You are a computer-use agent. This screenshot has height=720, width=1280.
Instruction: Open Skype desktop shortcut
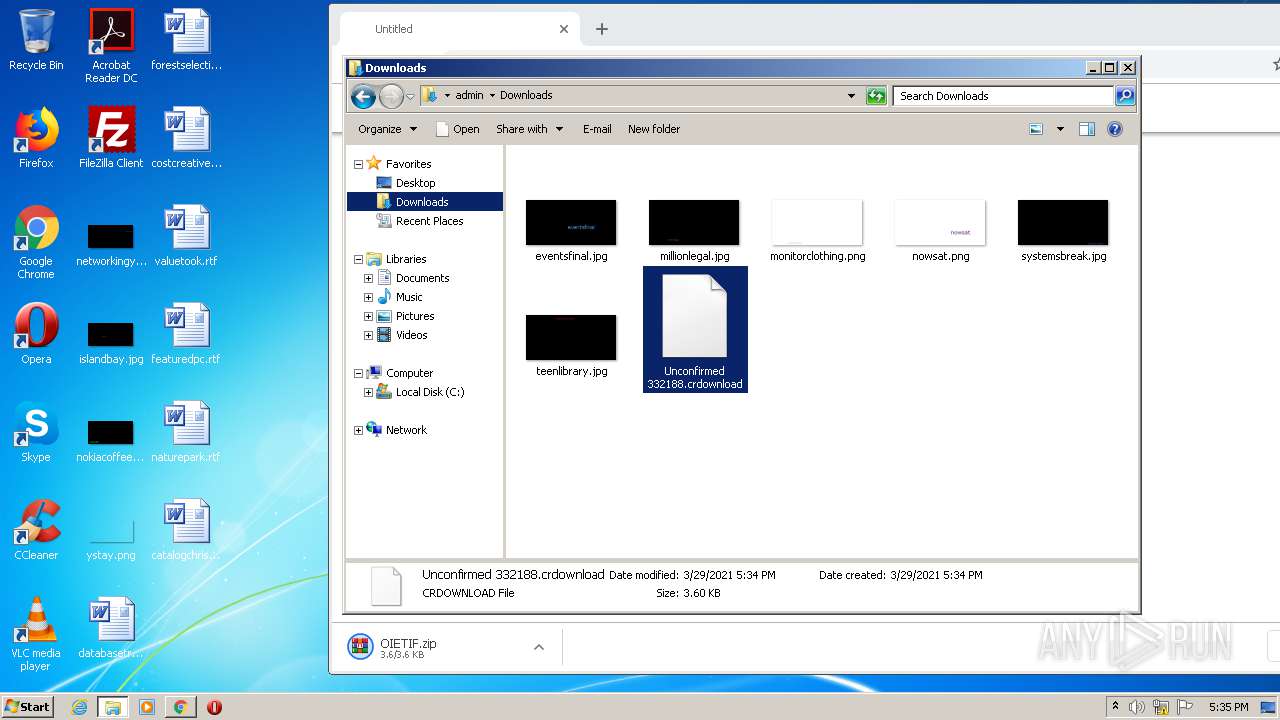[x=36, y=432]
